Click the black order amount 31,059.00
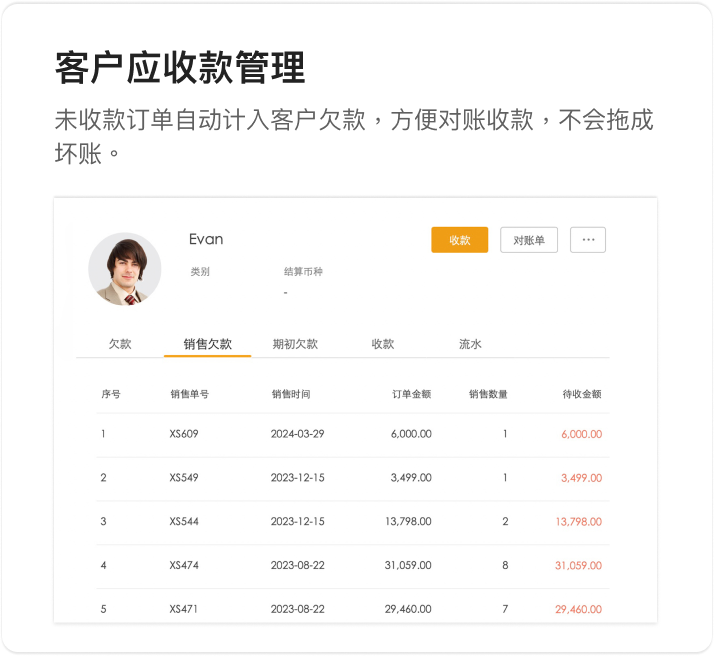714x656 pixels. pyautogui.click(x=408, y=565)
